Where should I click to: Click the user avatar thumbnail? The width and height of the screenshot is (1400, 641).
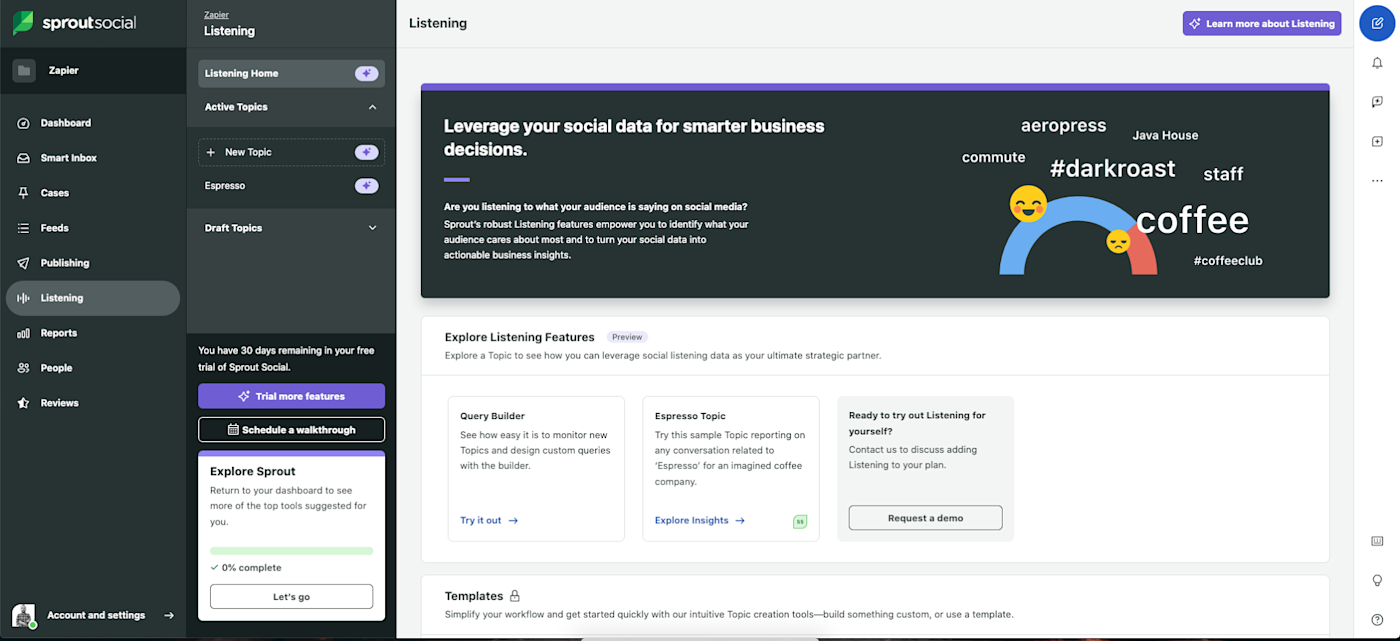pyautogui.click(x=24, y=615)
